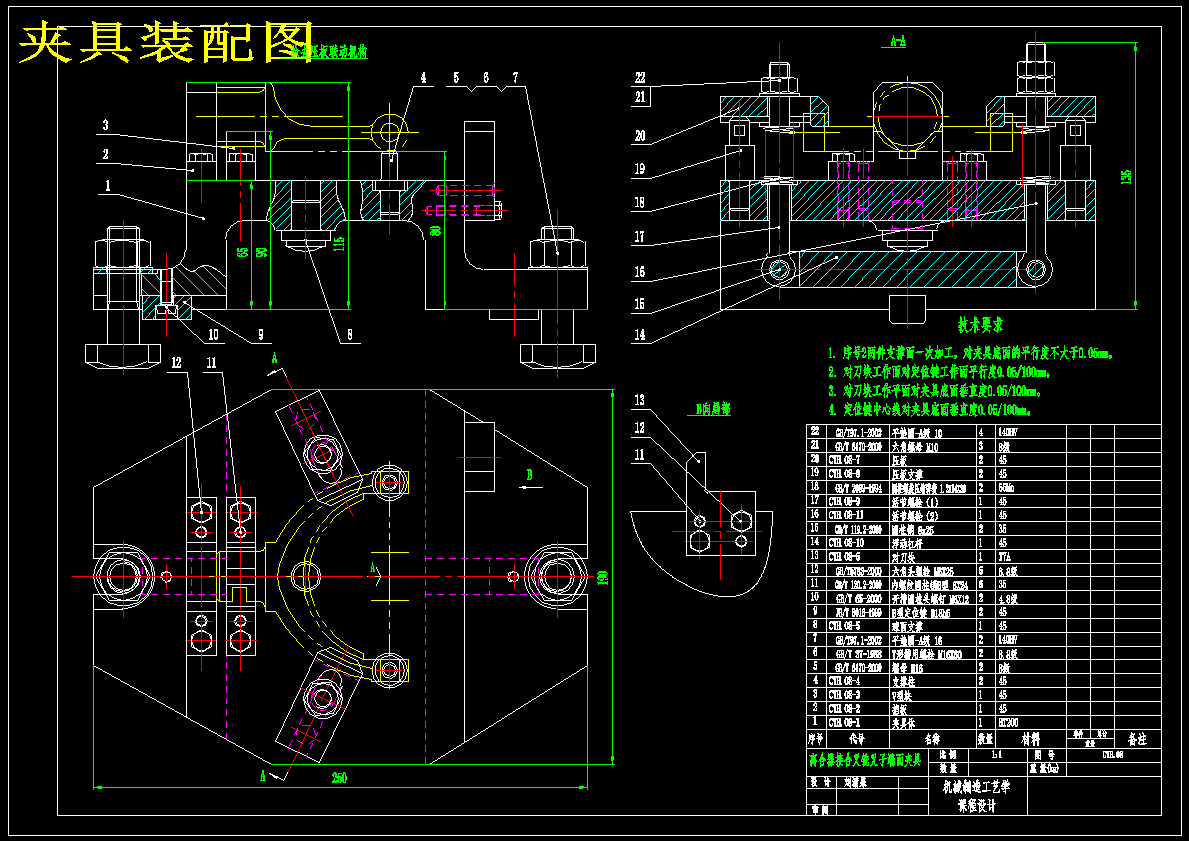Click the 课程设计 text
The width and height of the screenshot is (1189, 841).
pos(977,805)
